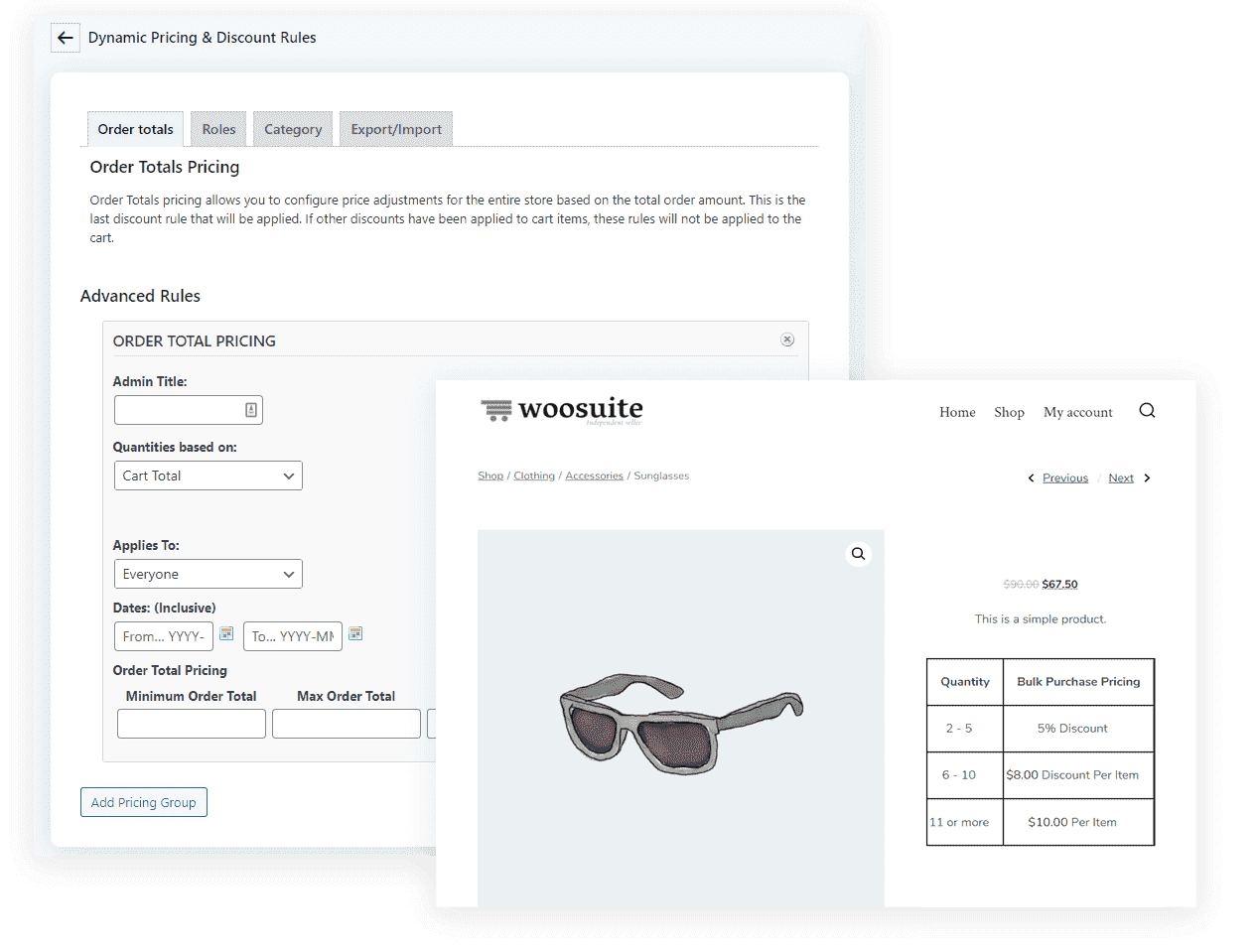Screen dimensions: 1255x952
Task: Click the autofill icon in Admin Title
Action: pyautogui.click(x=251, y=410)
